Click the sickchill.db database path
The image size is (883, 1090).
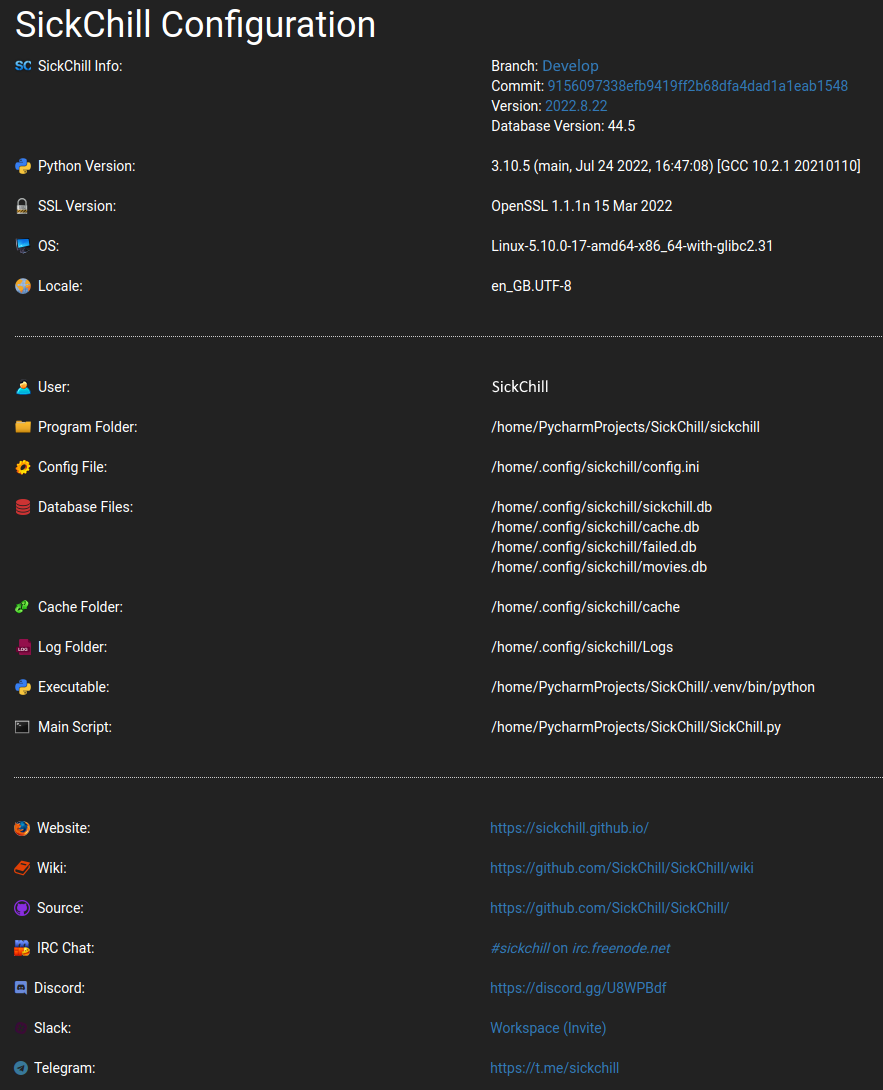(x=601, y=507)
